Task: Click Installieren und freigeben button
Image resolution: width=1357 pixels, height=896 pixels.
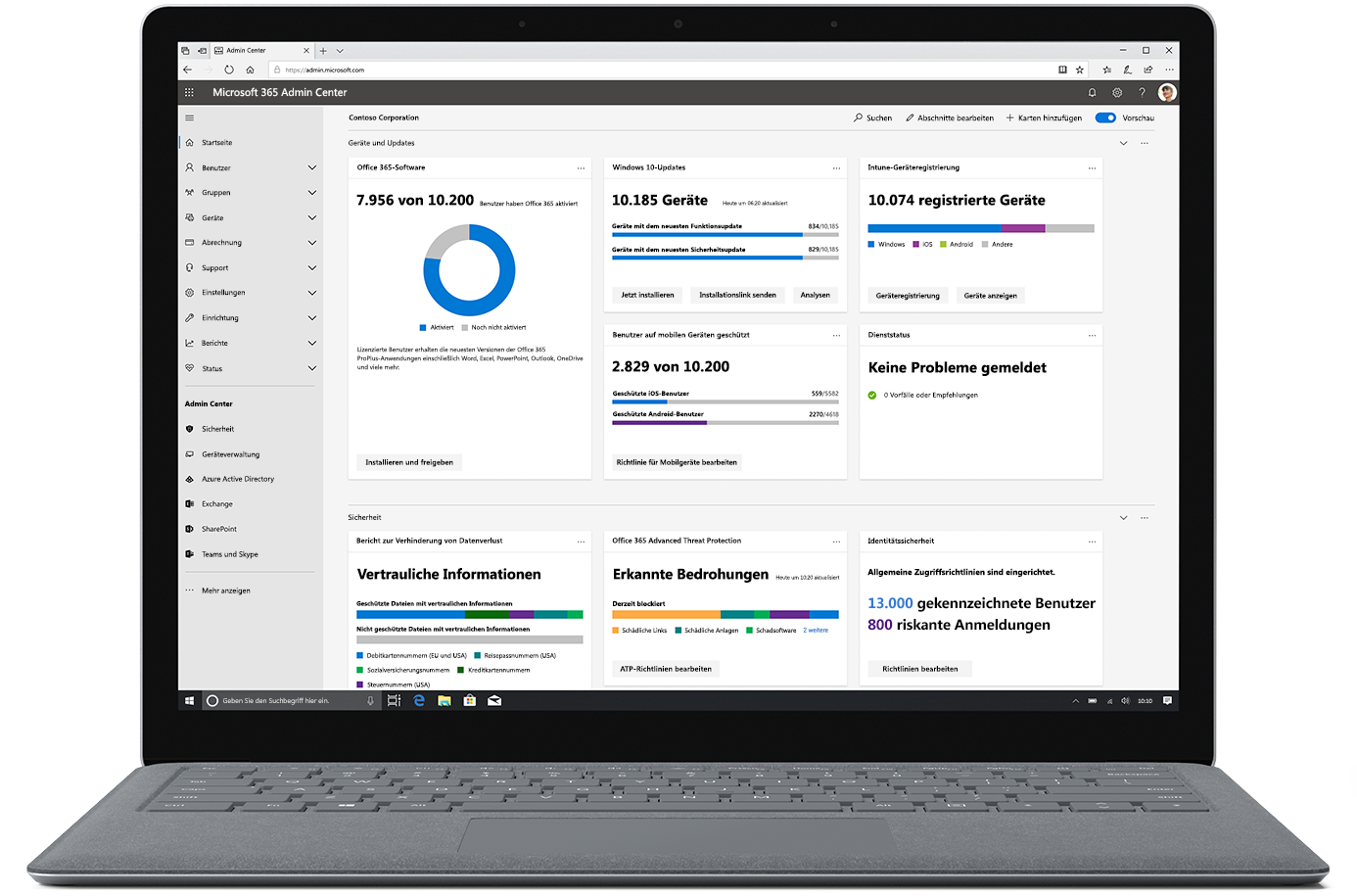Action: point(409,462)
